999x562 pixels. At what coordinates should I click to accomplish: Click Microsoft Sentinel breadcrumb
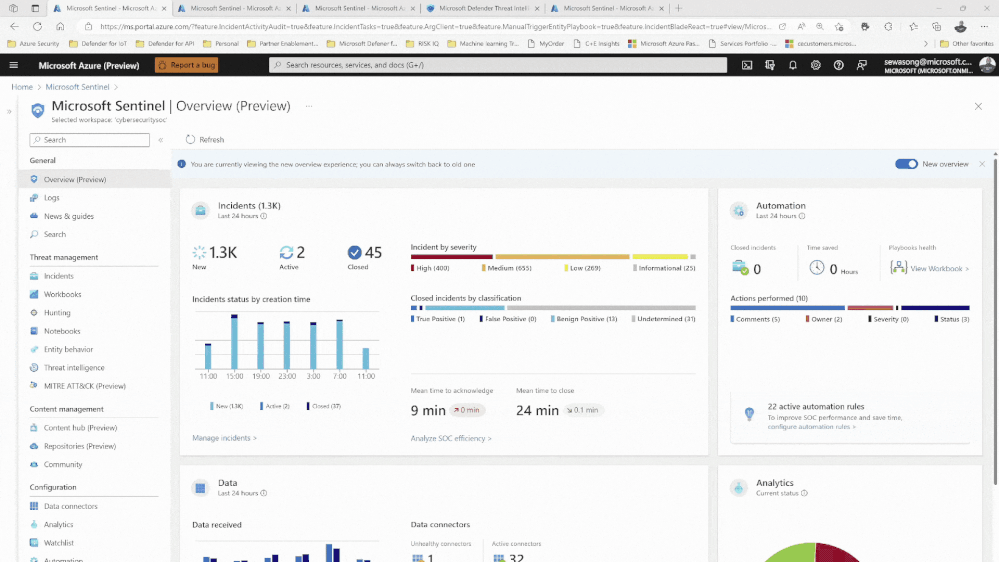point(77,87)
